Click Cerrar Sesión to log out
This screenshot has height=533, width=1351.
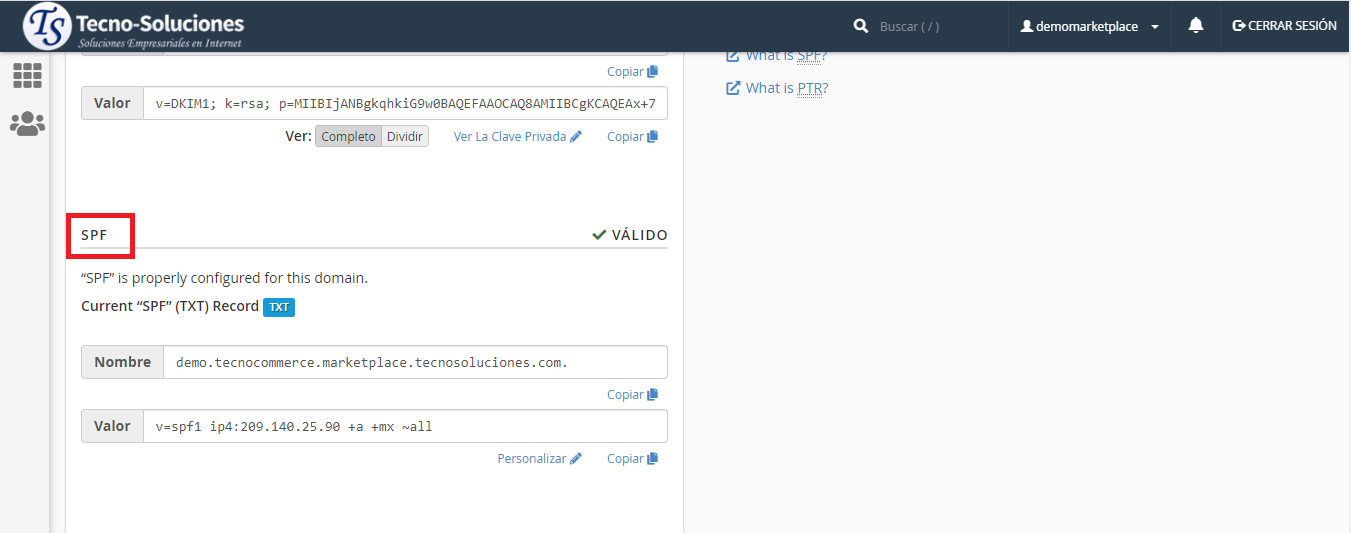[x=1285, y=26]
